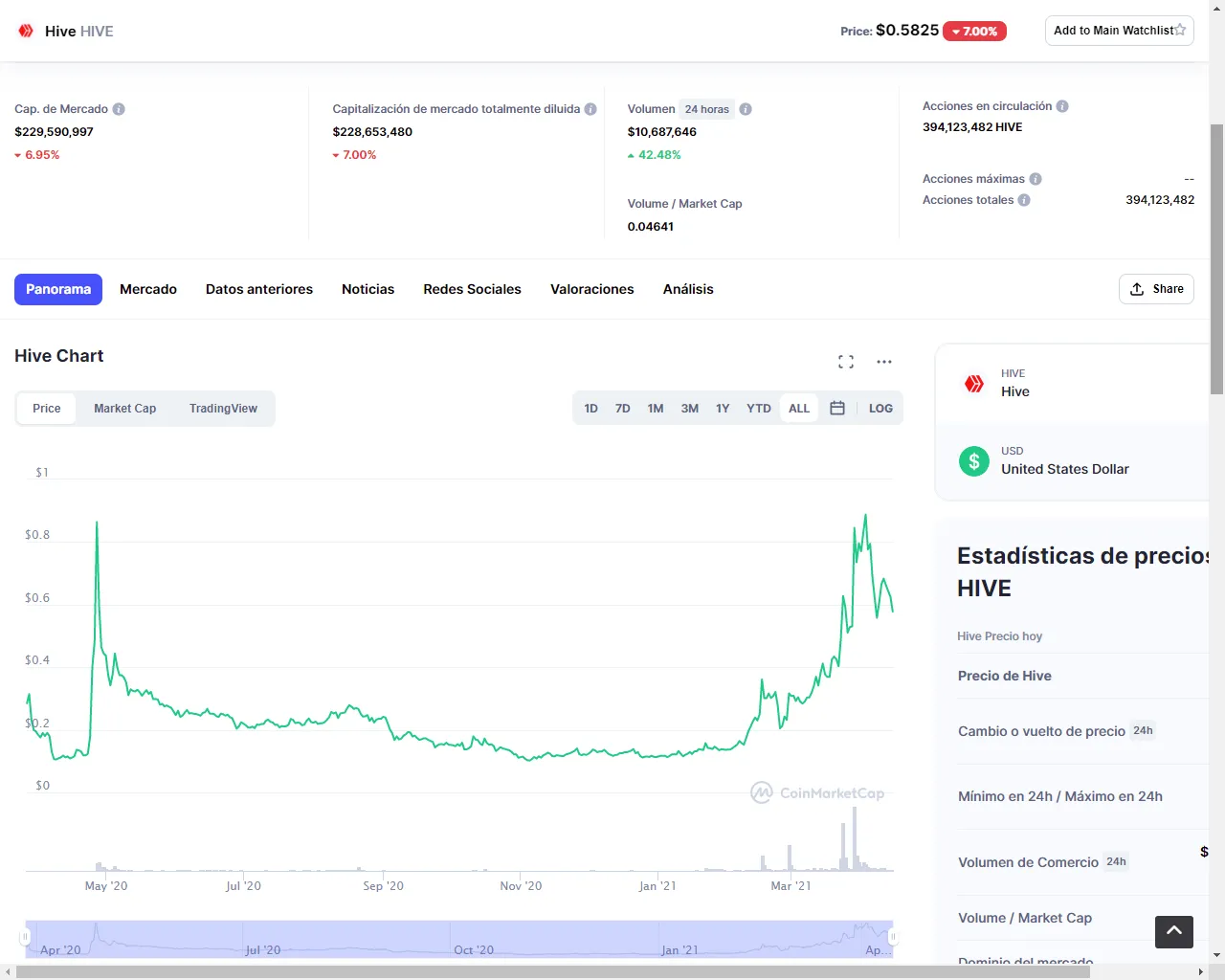Open info icon beside Acciones totales
Screen dimensions: 1225x980
pyautogui.click(x=1024, y=200)
